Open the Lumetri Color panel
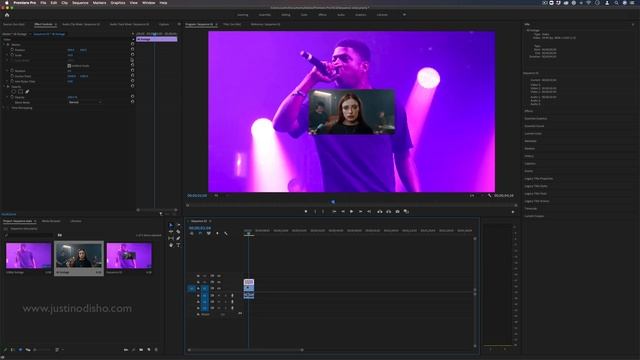The image size is (640, 360). (533, 133)
